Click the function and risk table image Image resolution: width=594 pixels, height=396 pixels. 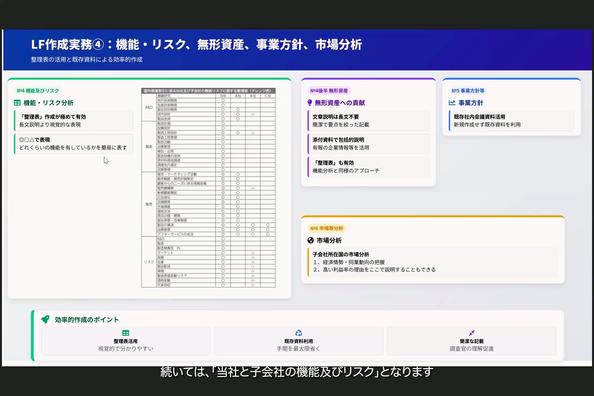[208, 188]
